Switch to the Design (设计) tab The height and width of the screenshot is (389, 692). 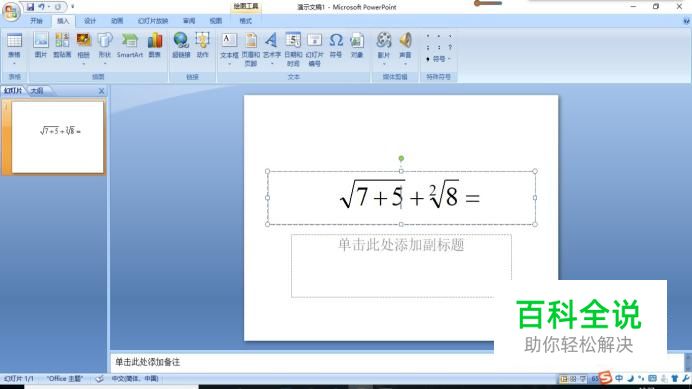pyautogui.click(x=90, y=21)
